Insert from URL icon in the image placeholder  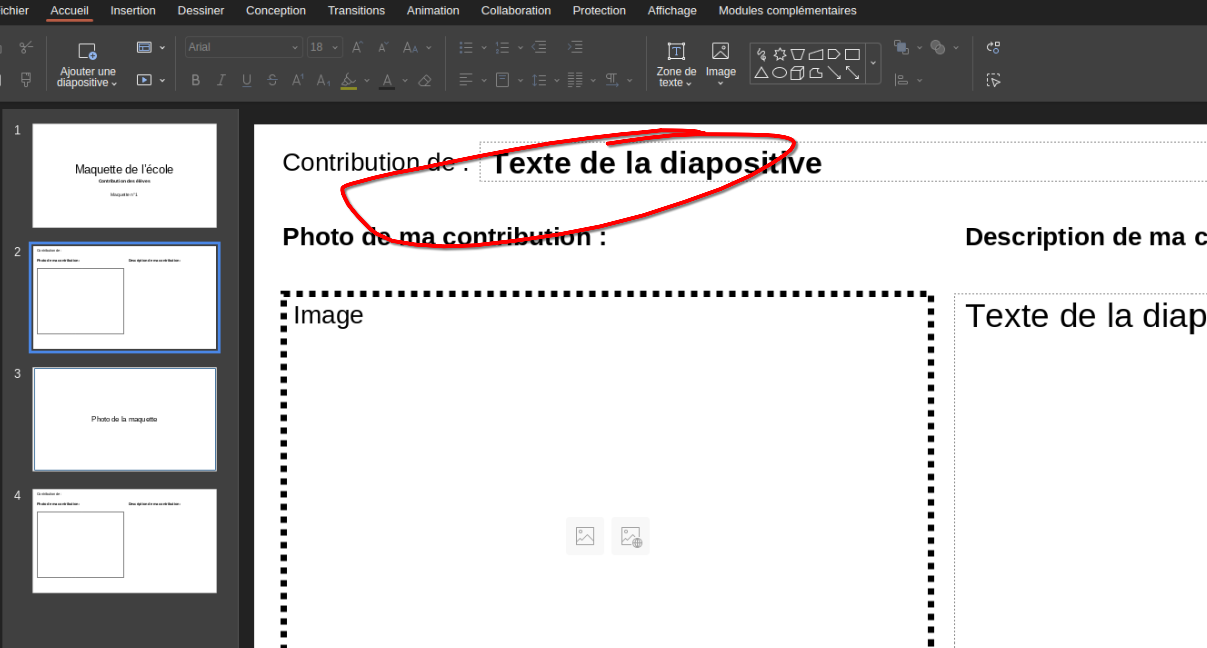point(631,537)
